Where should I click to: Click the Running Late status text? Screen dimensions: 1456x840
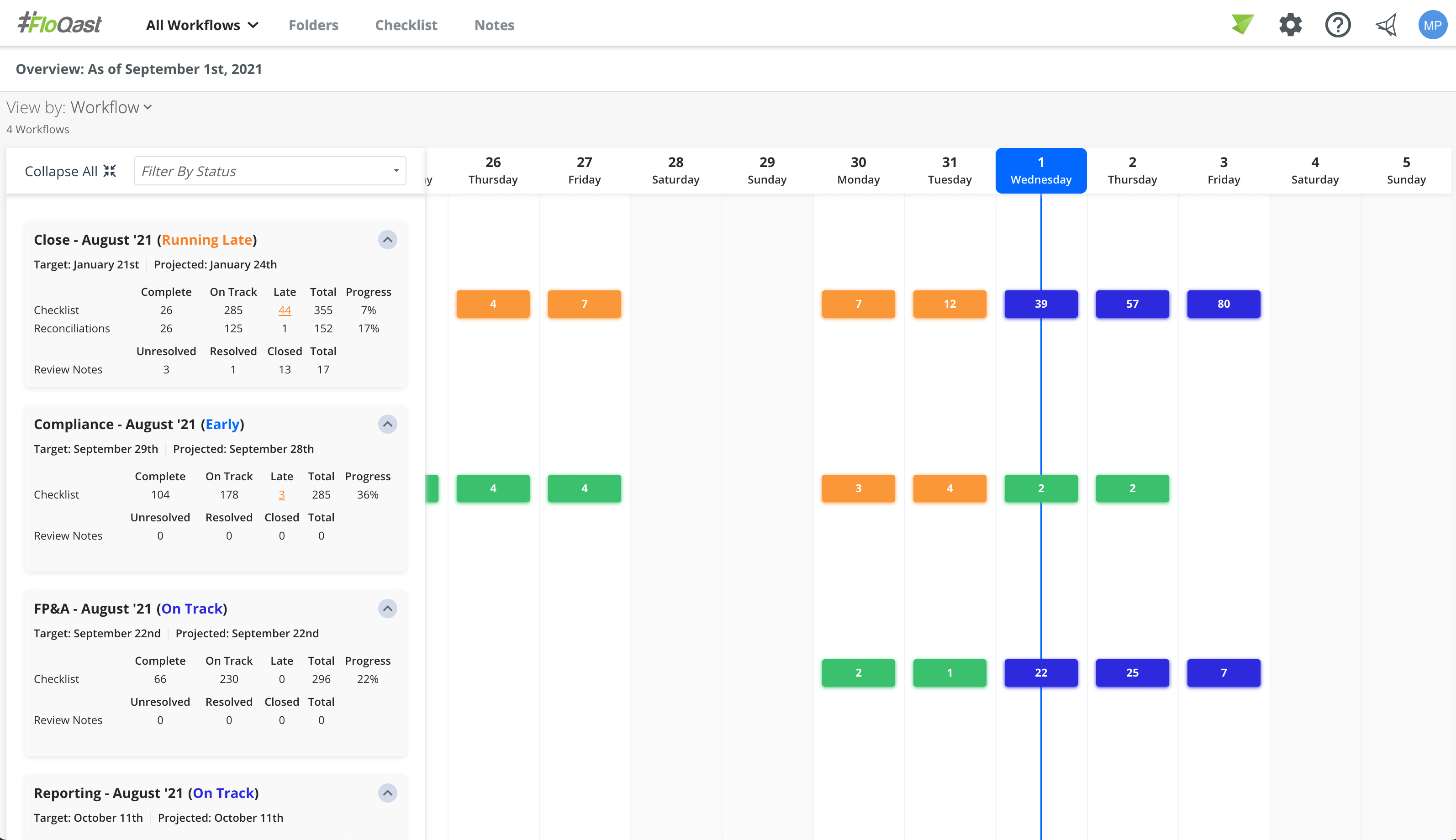(206, 240)
